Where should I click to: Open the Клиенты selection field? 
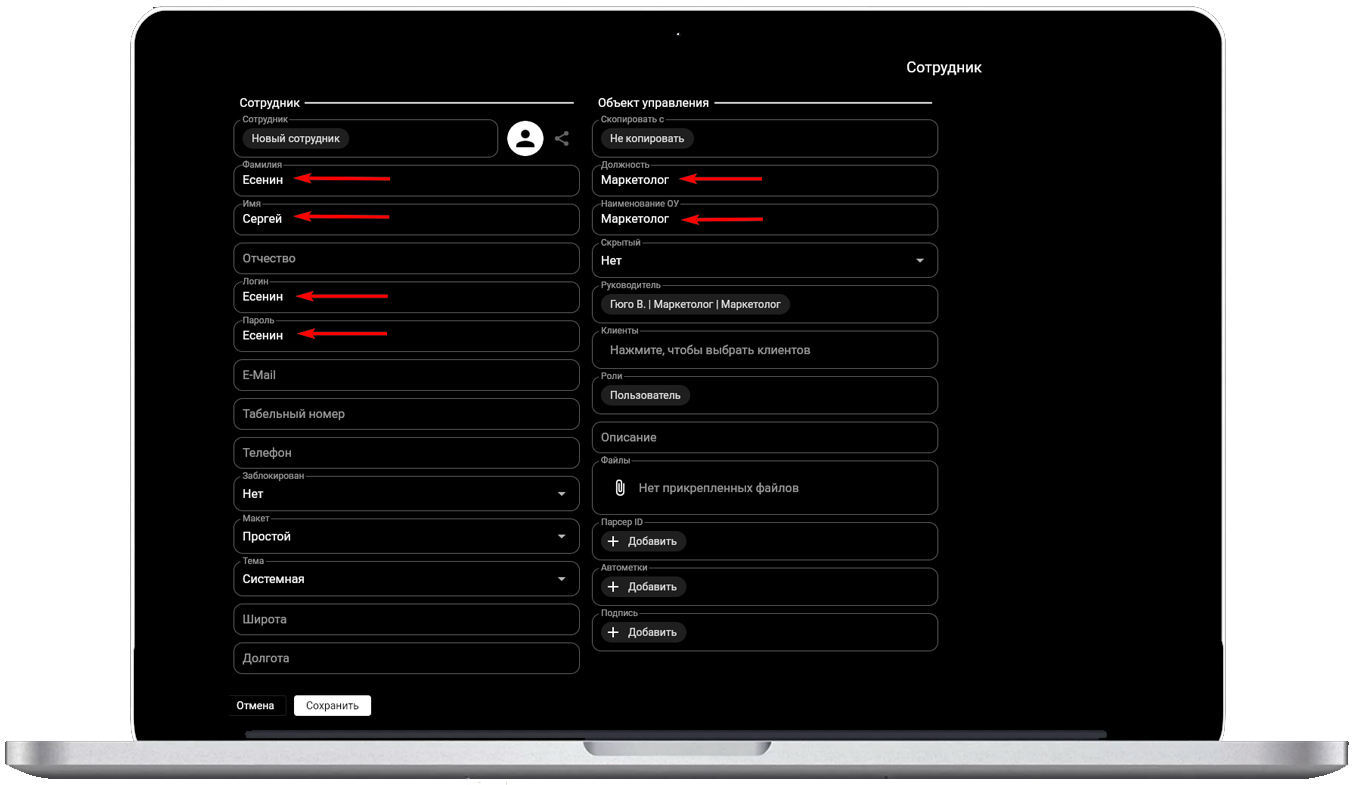(x=765, y=350)
